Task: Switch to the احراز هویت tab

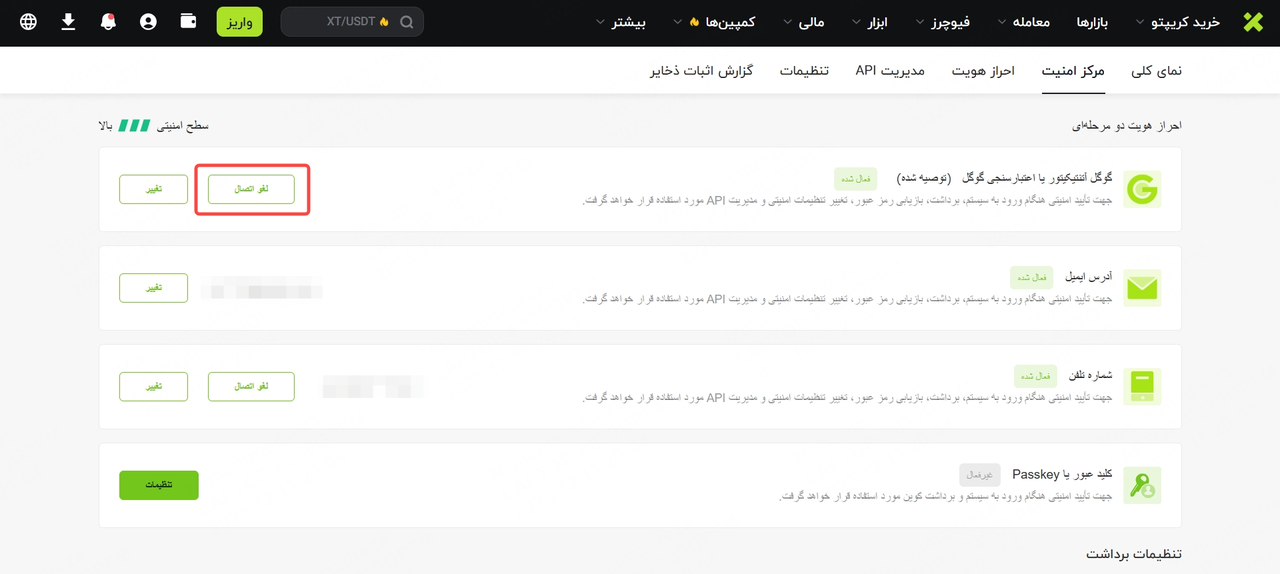Action: 983,71
